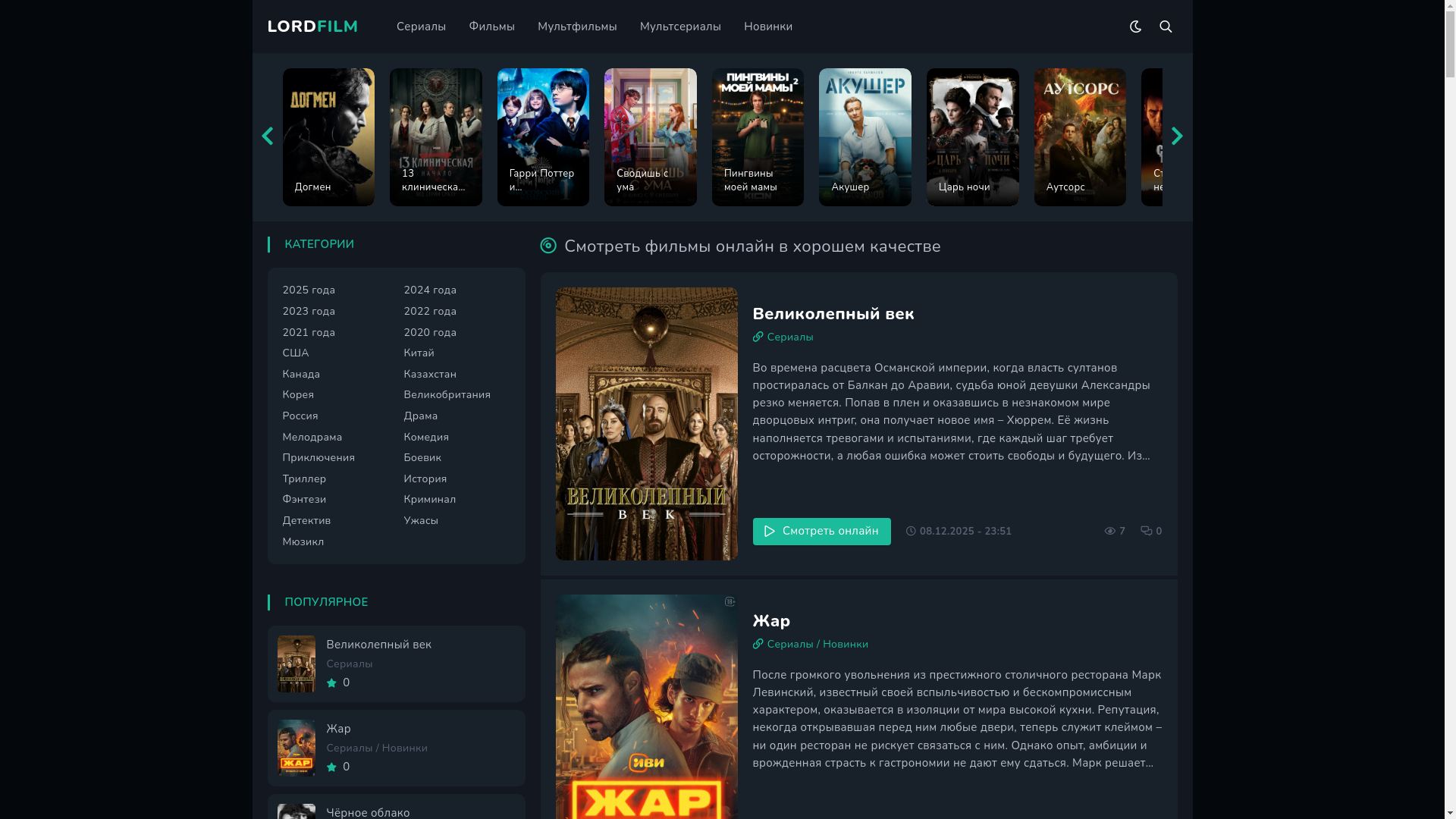Viewport: 1456px width, 819px height.
Task: Choose the Казахстан category
Action: click(430, 375)
